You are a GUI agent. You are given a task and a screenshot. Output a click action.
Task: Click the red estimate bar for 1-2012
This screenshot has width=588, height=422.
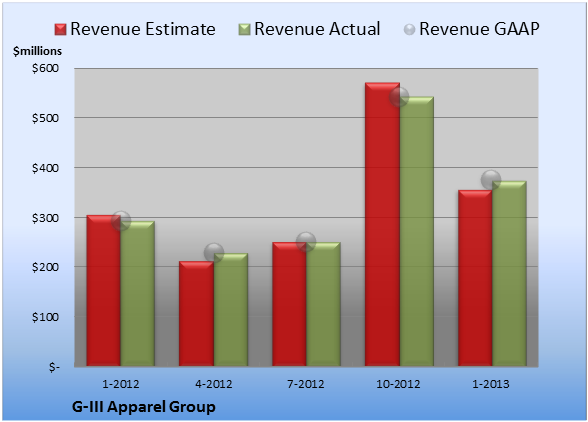click(104, 290)
